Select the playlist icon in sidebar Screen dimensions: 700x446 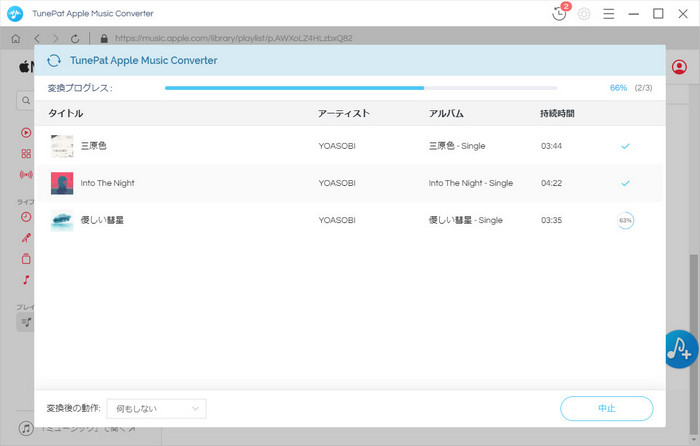(26, 322)
